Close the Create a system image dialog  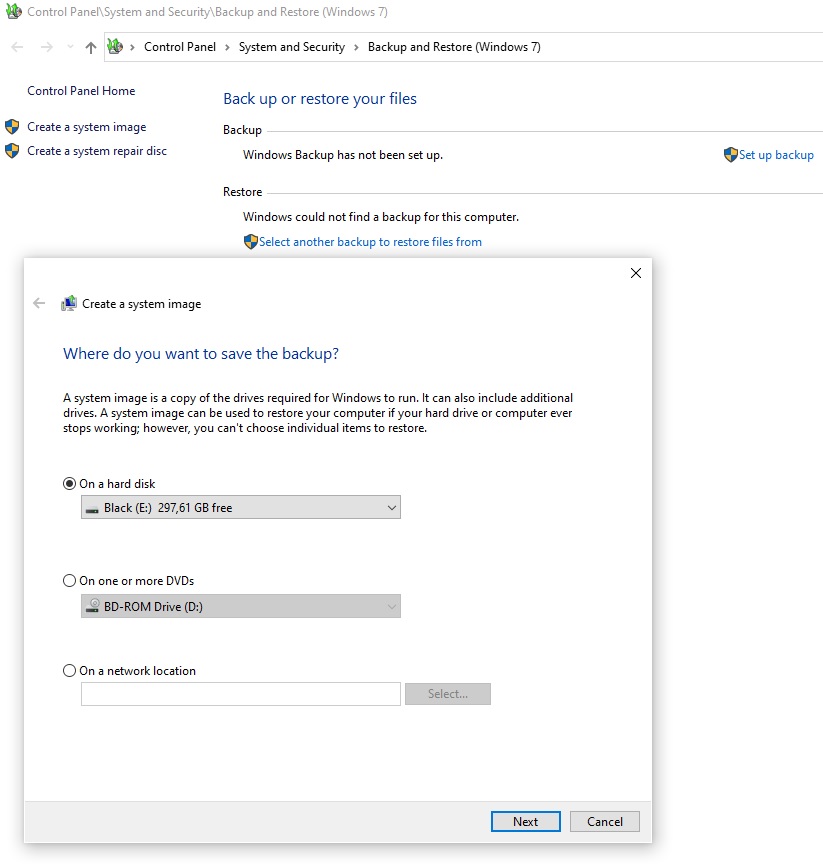coord(636,273)
